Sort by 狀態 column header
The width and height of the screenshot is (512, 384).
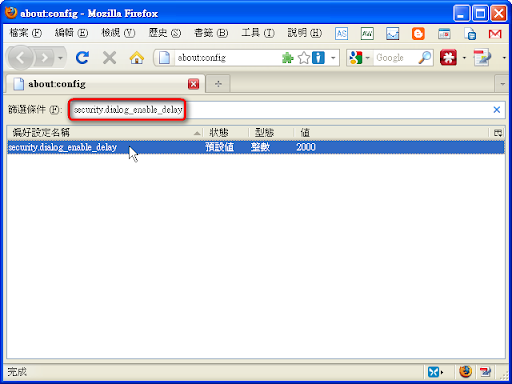pos(225,133)
